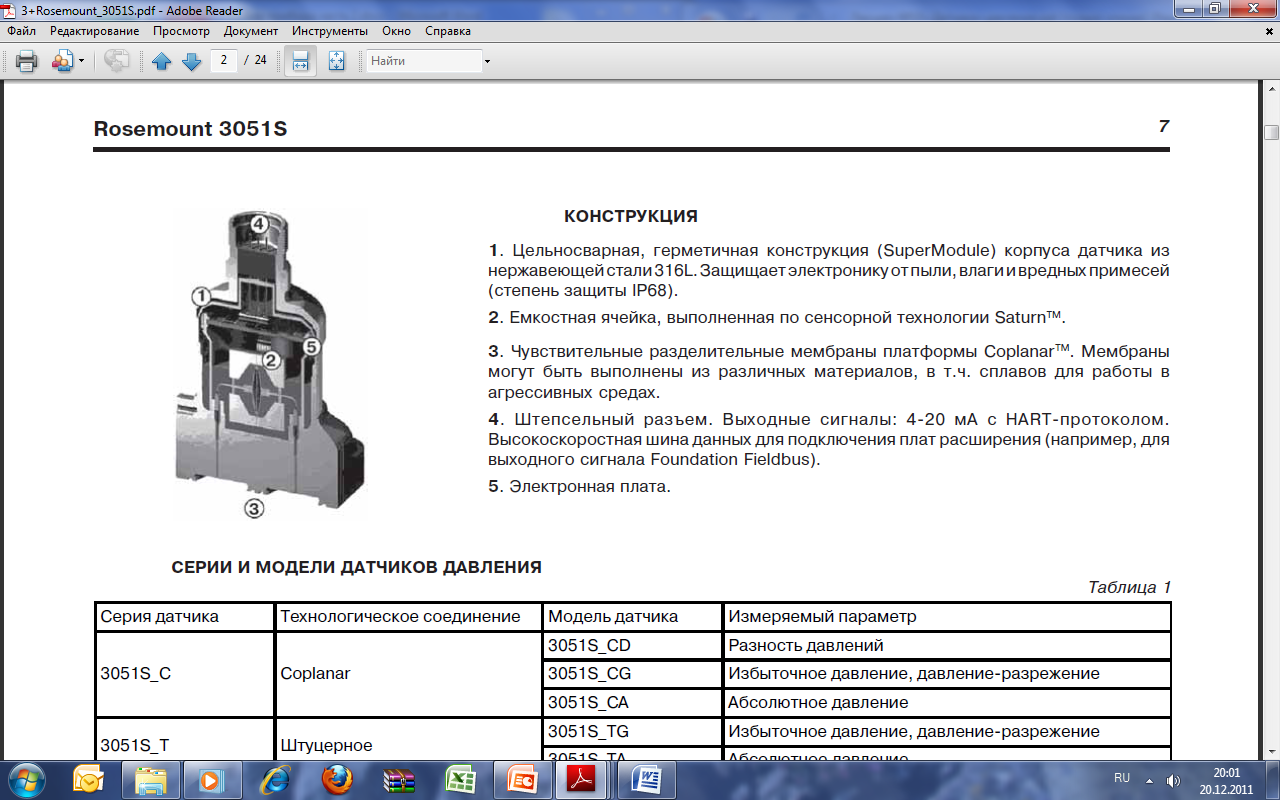This screenshot has width=1280, height=800.
Task: Open the Справка menu
Action: coord(448,31)
